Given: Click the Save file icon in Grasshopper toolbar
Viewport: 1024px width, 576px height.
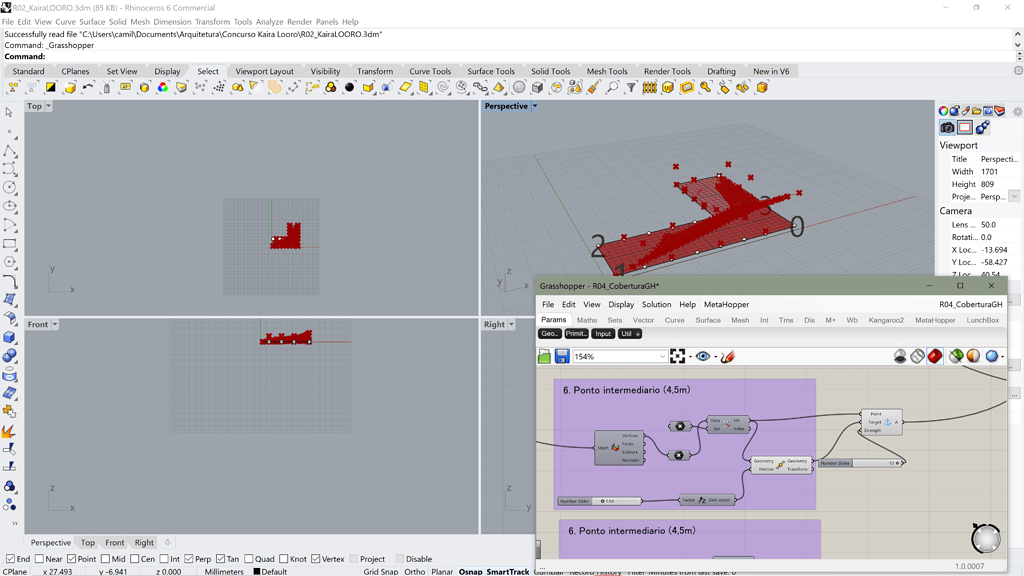Looking at the screenshot, I should (562, 356).
